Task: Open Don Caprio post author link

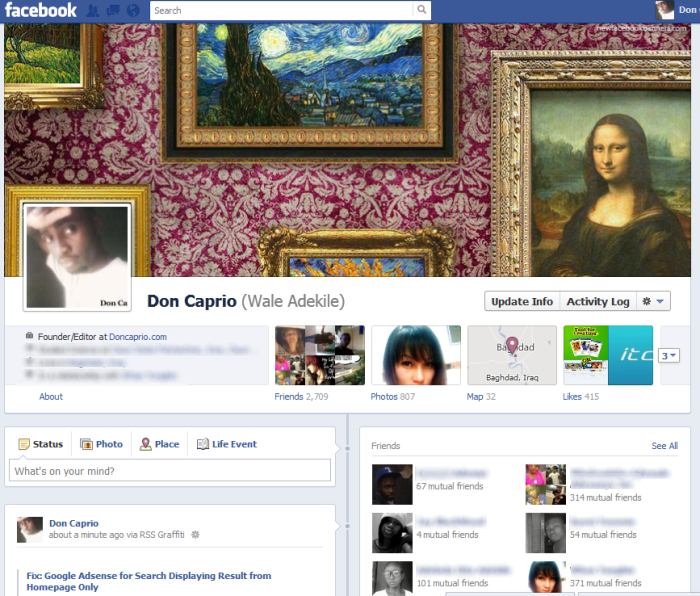Action: (x=74, y=523)
